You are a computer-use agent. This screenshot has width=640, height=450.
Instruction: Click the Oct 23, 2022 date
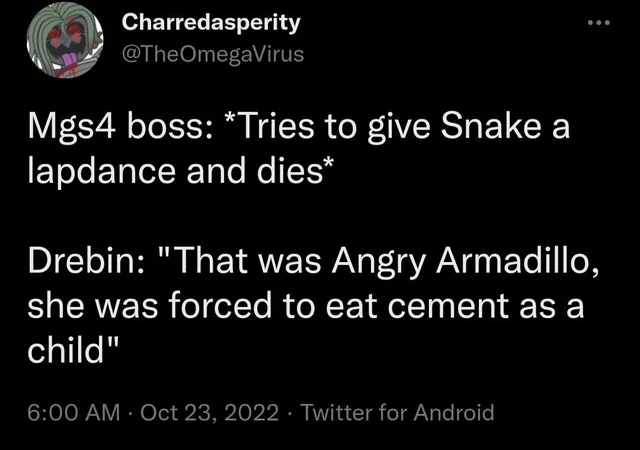(209, 412)
